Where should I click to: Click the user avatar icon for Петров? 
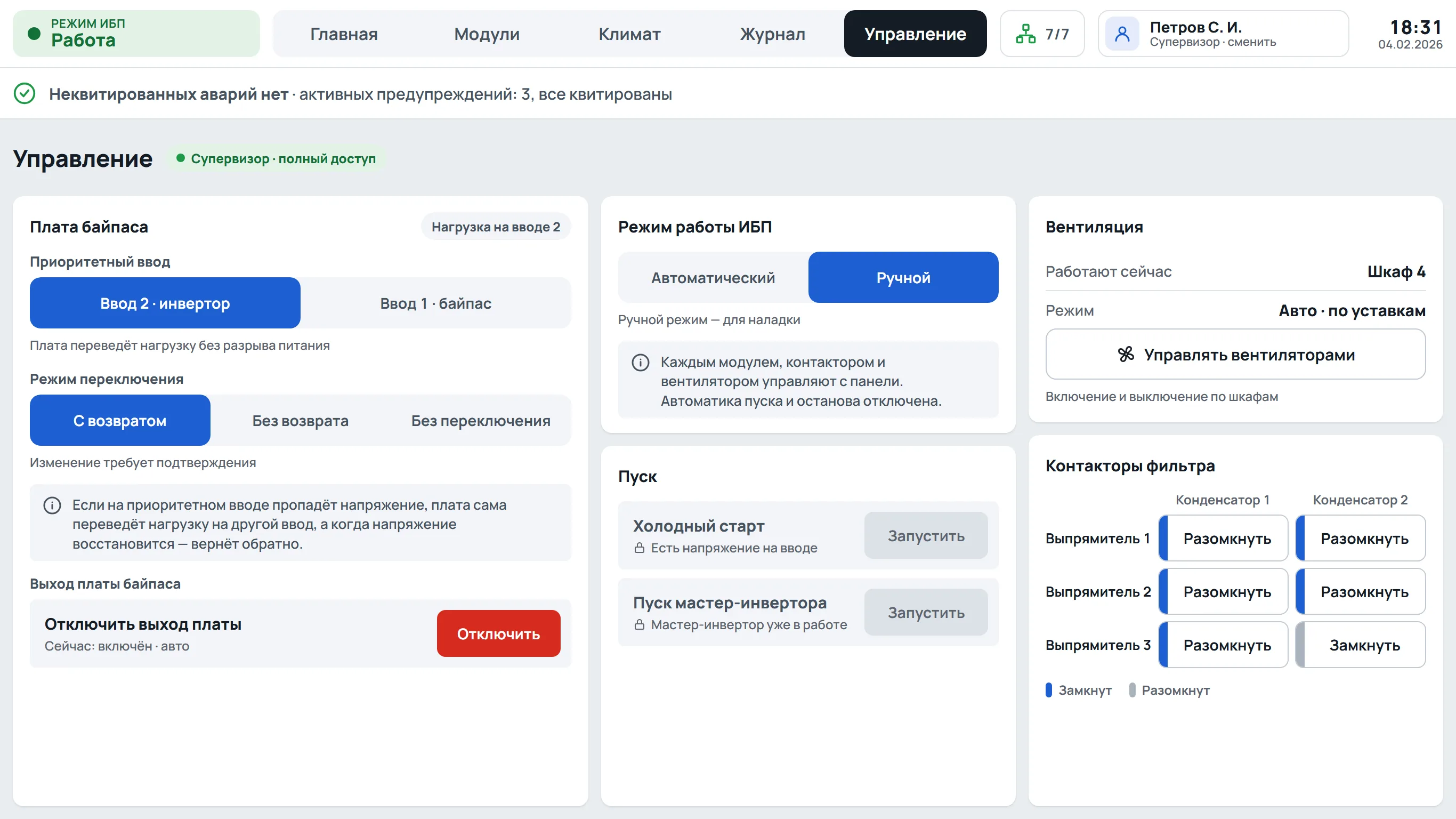(1122, 34)
